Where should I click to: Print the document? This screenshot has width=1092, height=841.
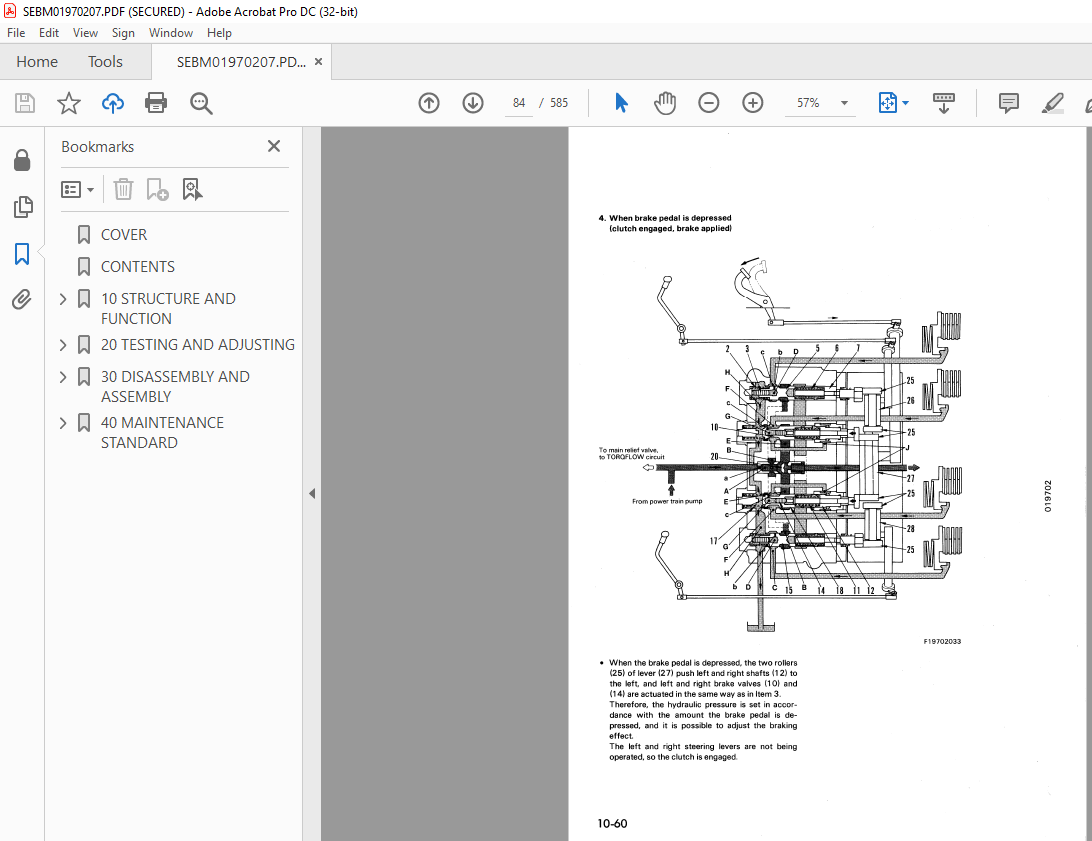tap(155, 103)
